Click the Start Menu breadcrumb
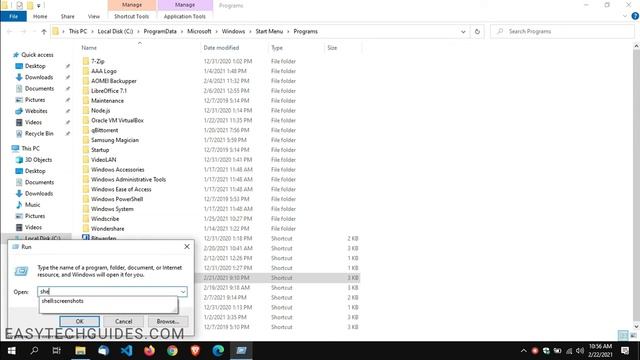Viewport: 640px width, 360px height. [269, 31]
